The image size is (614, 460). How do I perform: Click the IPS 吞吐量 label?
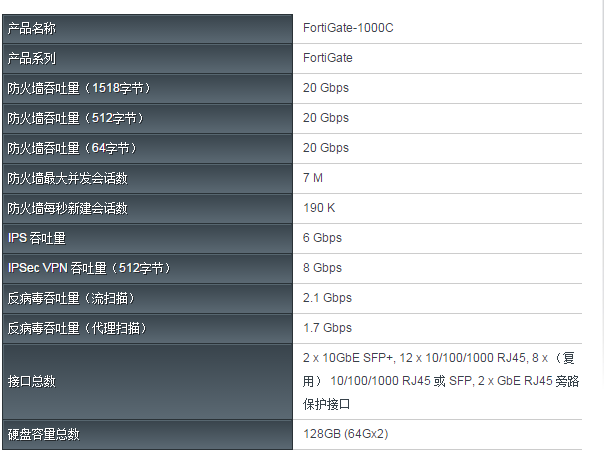point(37,238)
